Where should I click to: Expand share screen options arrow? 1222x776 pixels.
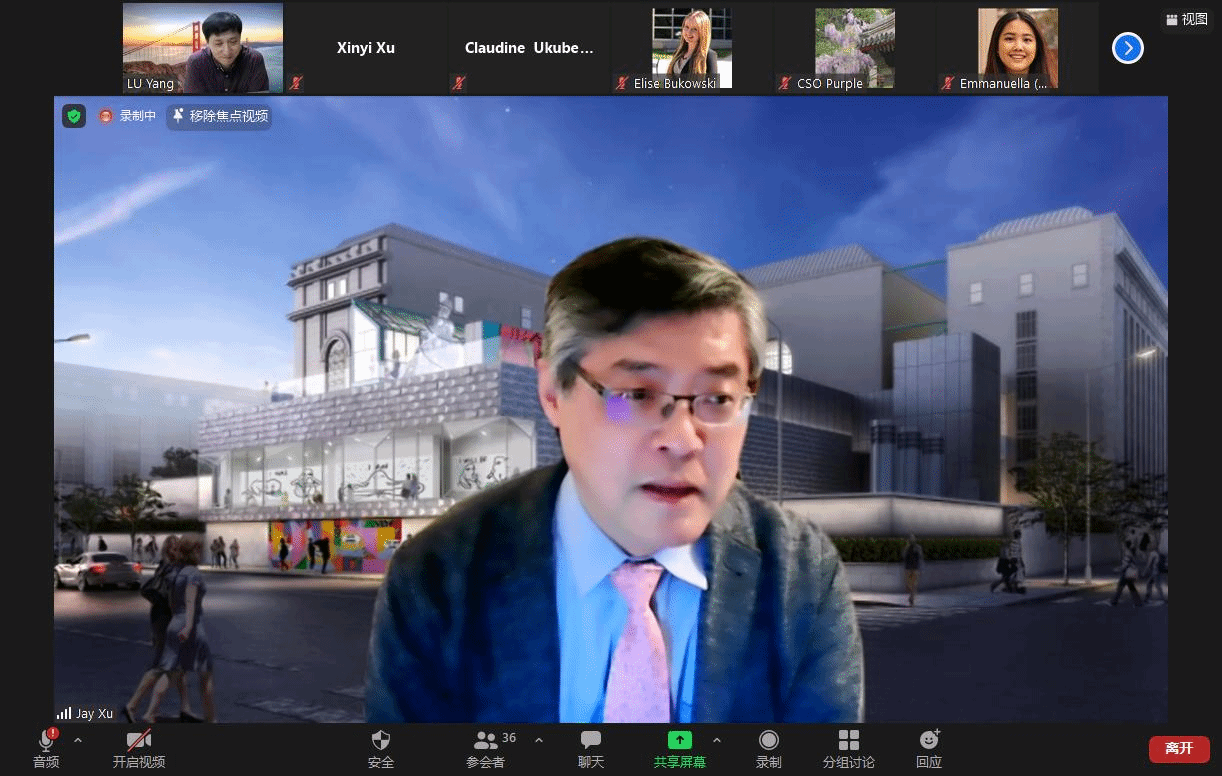[716, 740]
